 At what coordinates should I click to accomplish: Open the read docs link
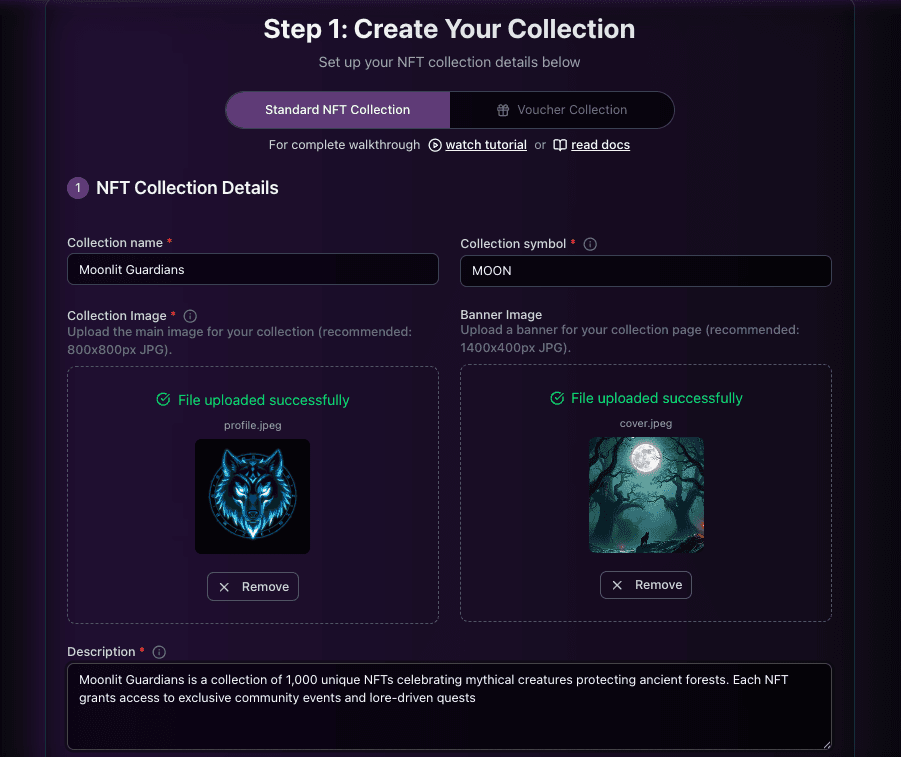tap(600, 145)
